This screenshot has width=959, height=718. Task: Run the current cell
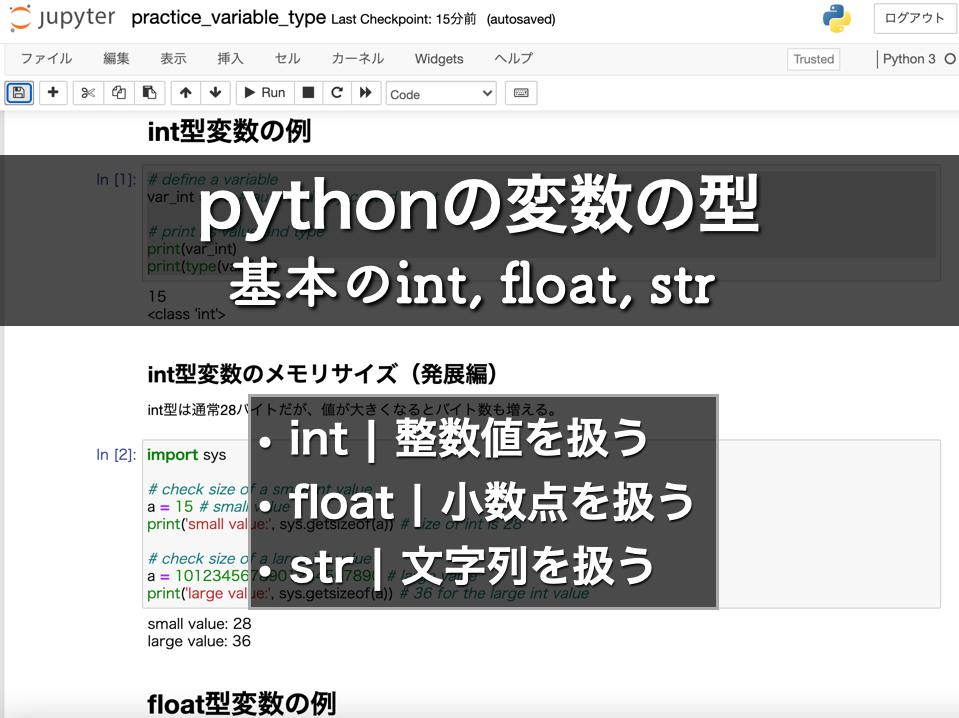coord(263,92)
